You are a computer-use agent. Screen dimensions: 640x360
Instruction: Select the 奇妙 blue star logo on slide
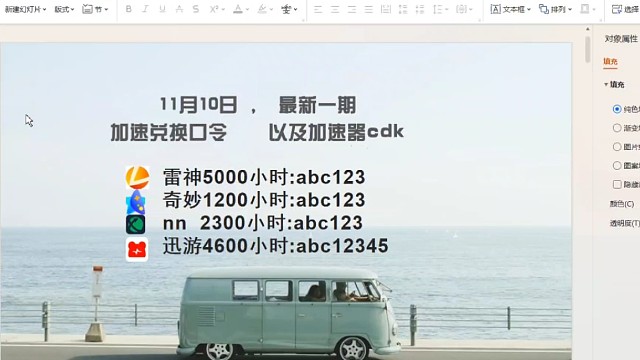136,202
